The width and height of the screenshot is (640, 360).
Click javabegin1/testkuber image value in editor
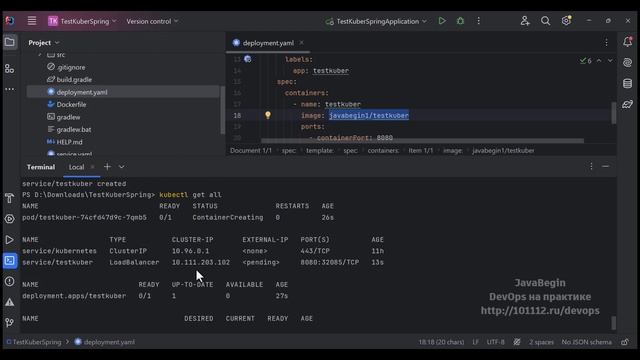tap(369, 116)
